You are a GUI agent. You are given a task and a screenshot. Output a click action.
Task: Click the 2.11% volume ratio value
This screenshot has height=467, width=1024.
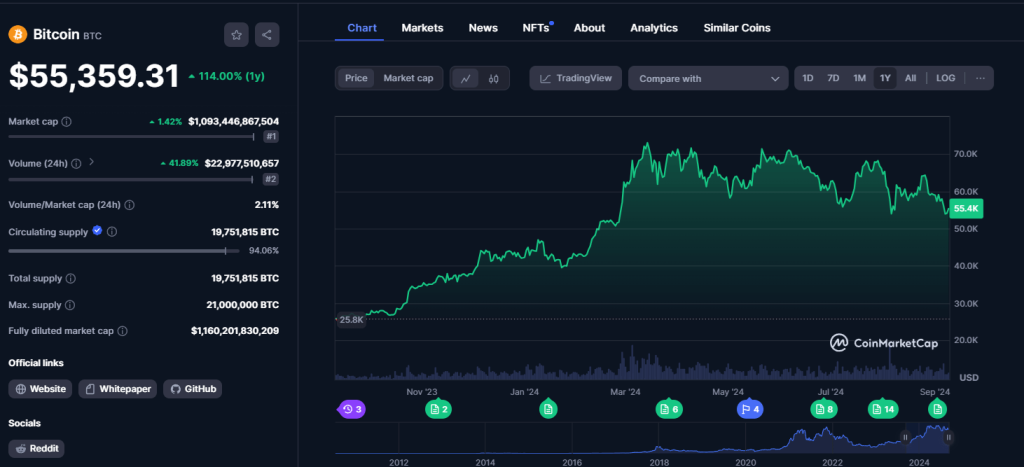click(267, 205)
